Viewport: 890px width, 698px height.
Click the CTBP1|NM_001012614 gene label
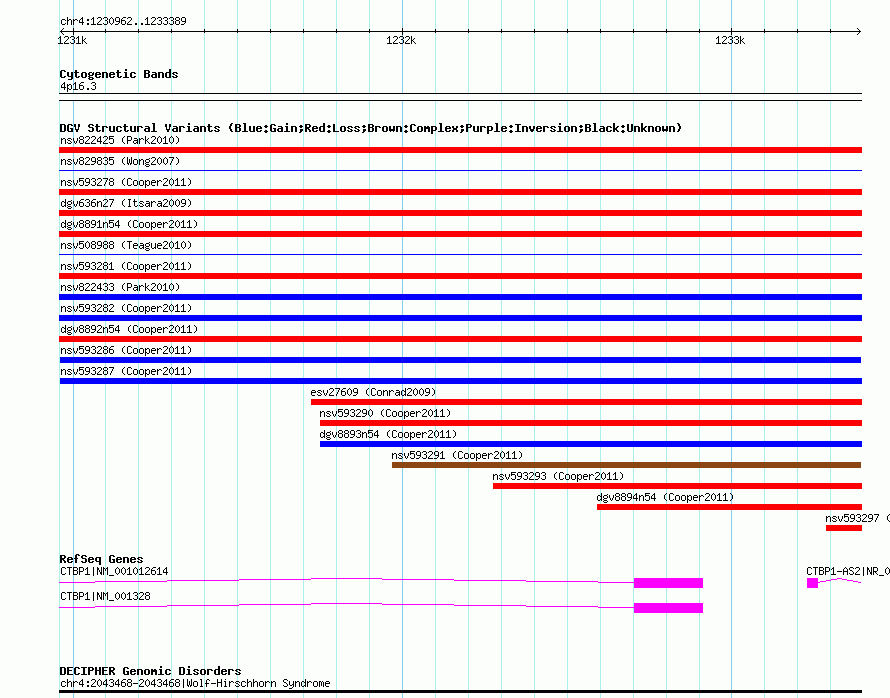(114, 571)
